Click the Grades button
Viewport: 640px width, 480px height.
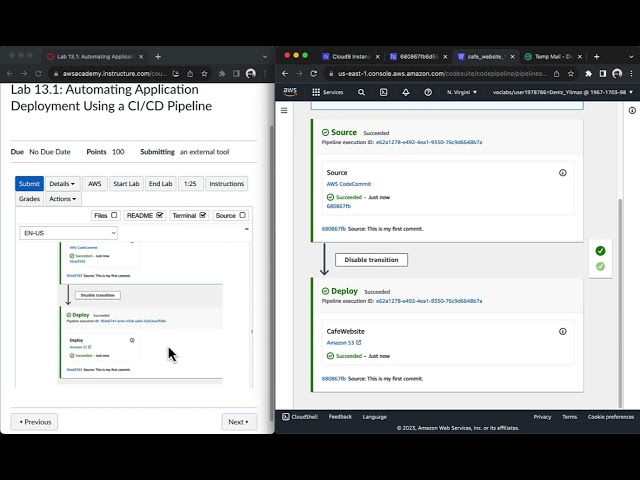pos(29,199)
